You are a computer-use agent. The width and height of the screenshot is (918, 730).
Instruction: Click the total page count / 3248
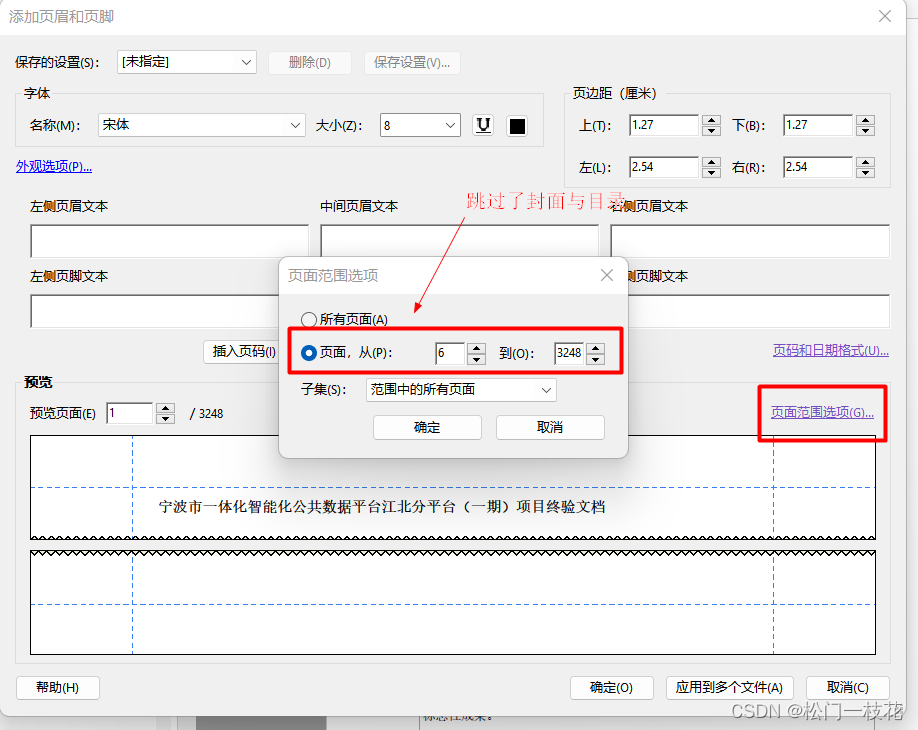(x=207, y=414)
